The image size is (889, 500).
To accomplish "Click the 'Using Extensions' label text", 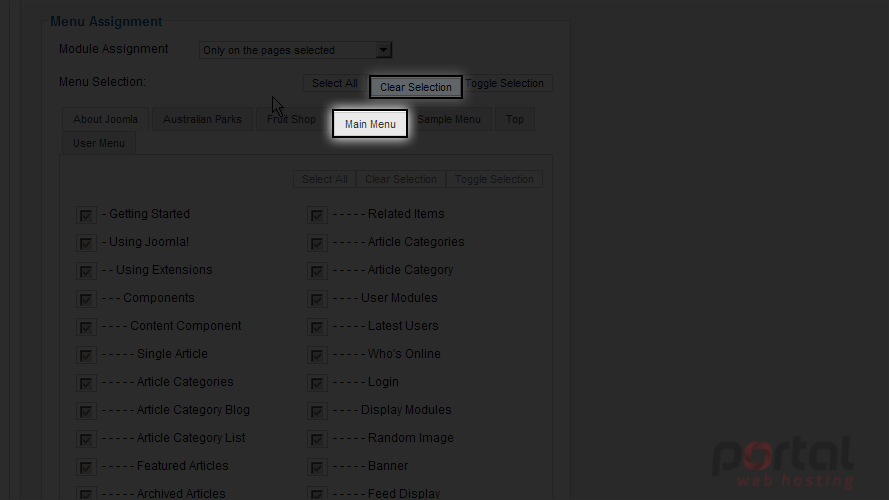I will 164,270.
